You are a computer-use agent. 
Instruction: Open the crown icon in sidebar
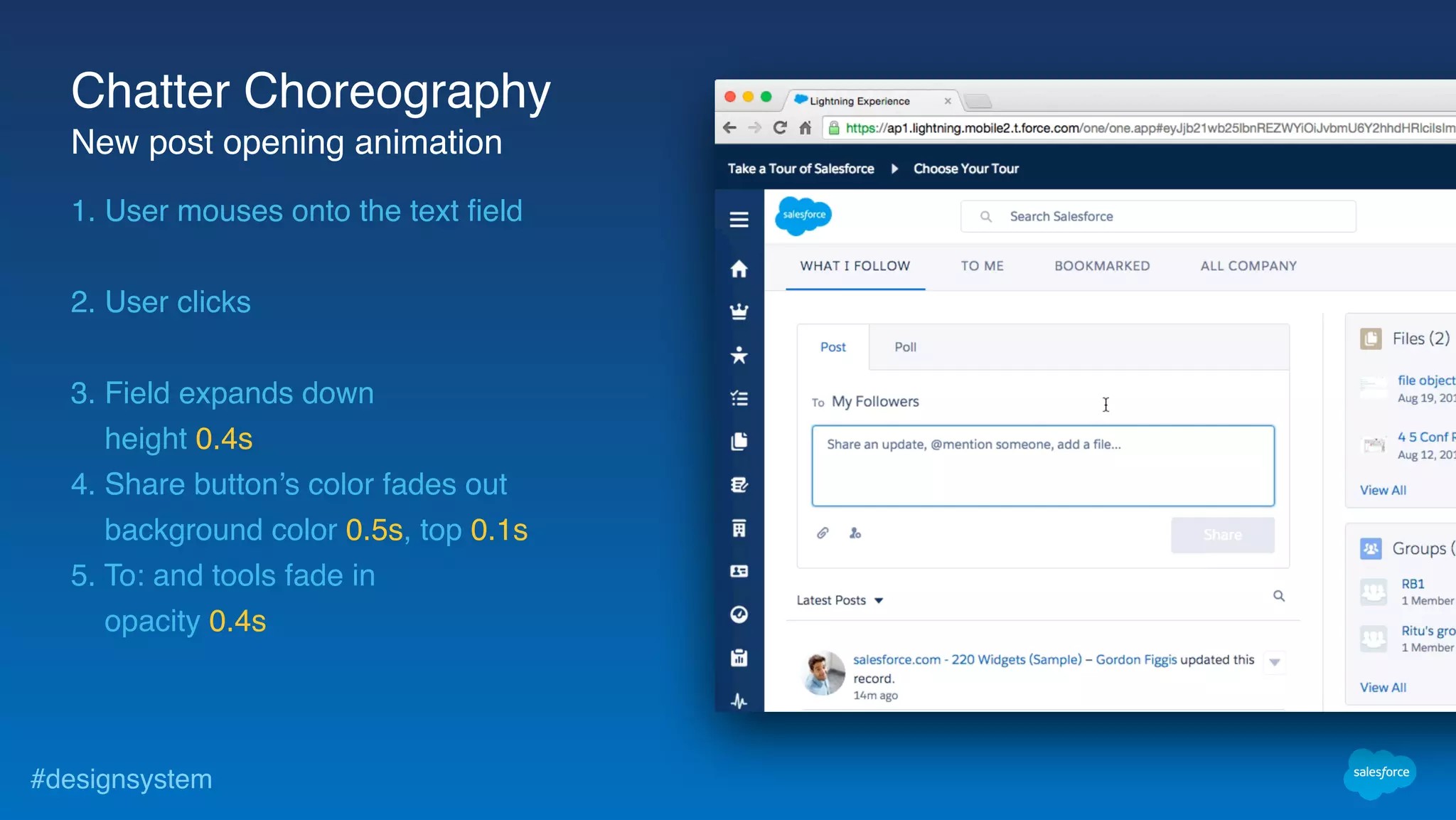[x=739, y=312]
